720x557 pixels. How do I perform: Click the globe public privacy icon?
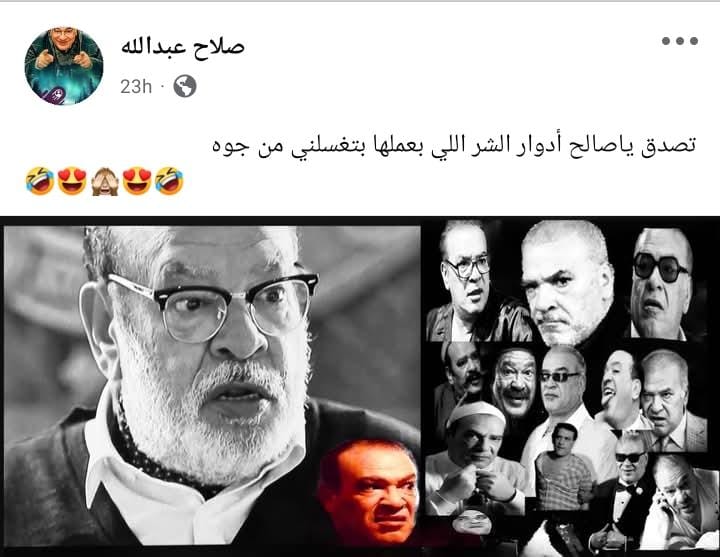click(185, 86)
